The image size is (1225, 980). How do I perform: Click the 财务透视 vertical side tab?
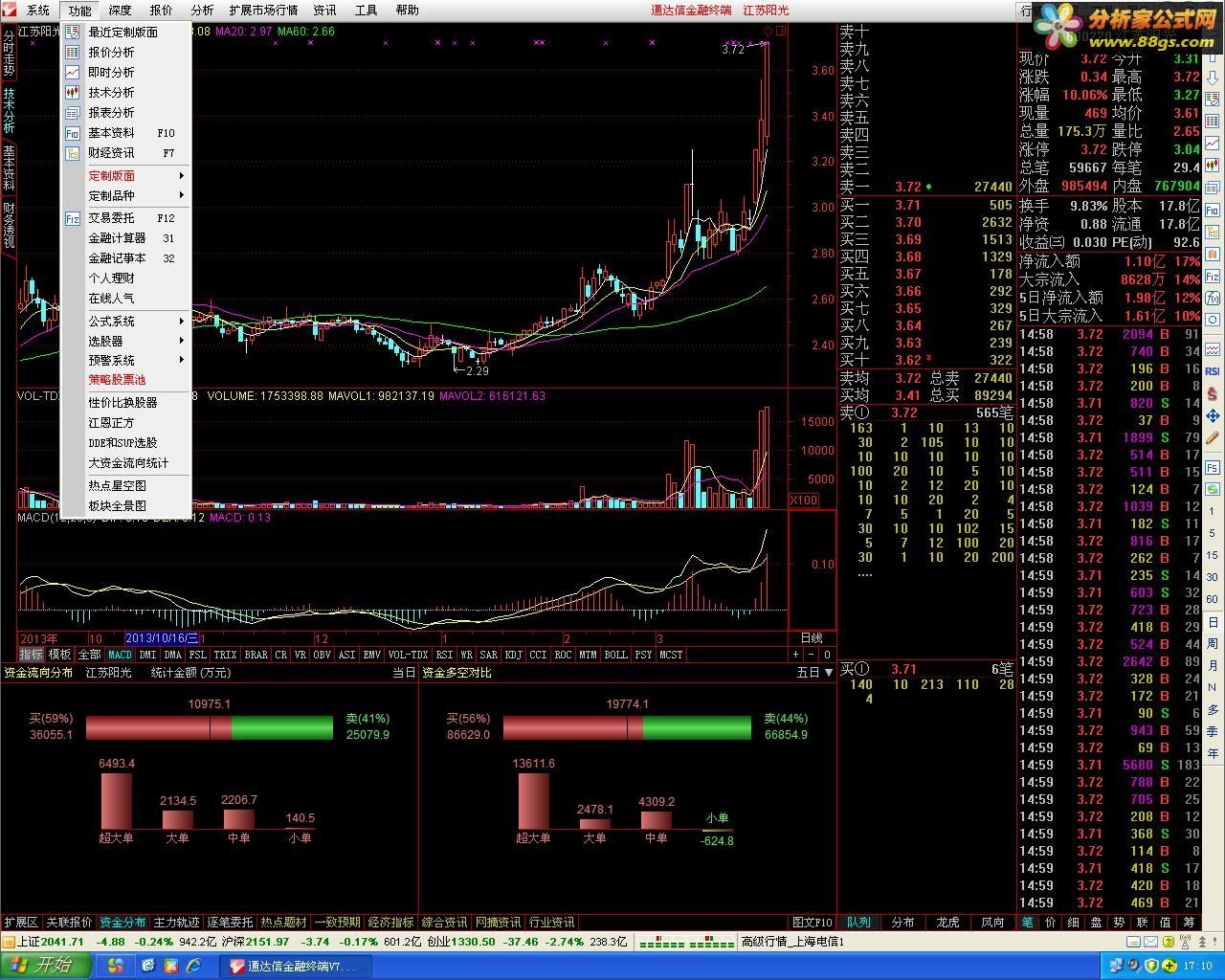9,224
